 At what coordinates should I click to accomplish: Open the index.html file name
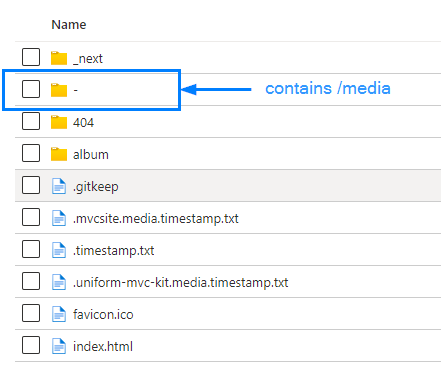click(x=103, y=346)
